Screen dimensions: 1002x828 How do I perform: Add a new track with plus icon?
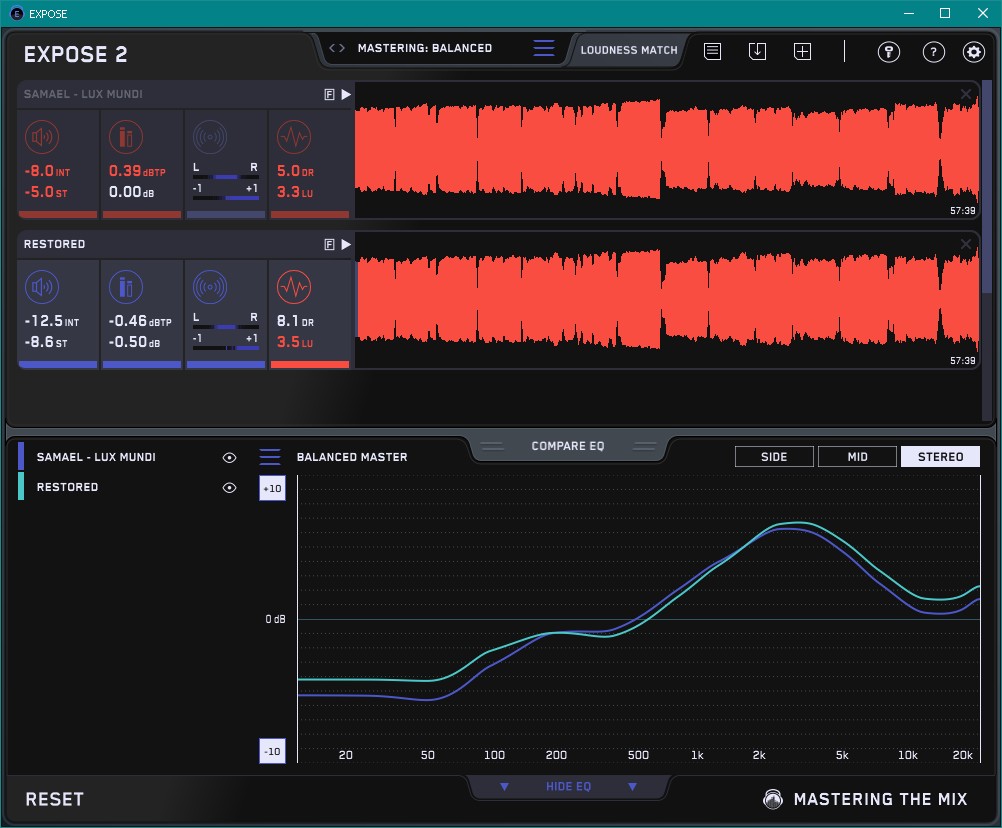tap(802, 51)
